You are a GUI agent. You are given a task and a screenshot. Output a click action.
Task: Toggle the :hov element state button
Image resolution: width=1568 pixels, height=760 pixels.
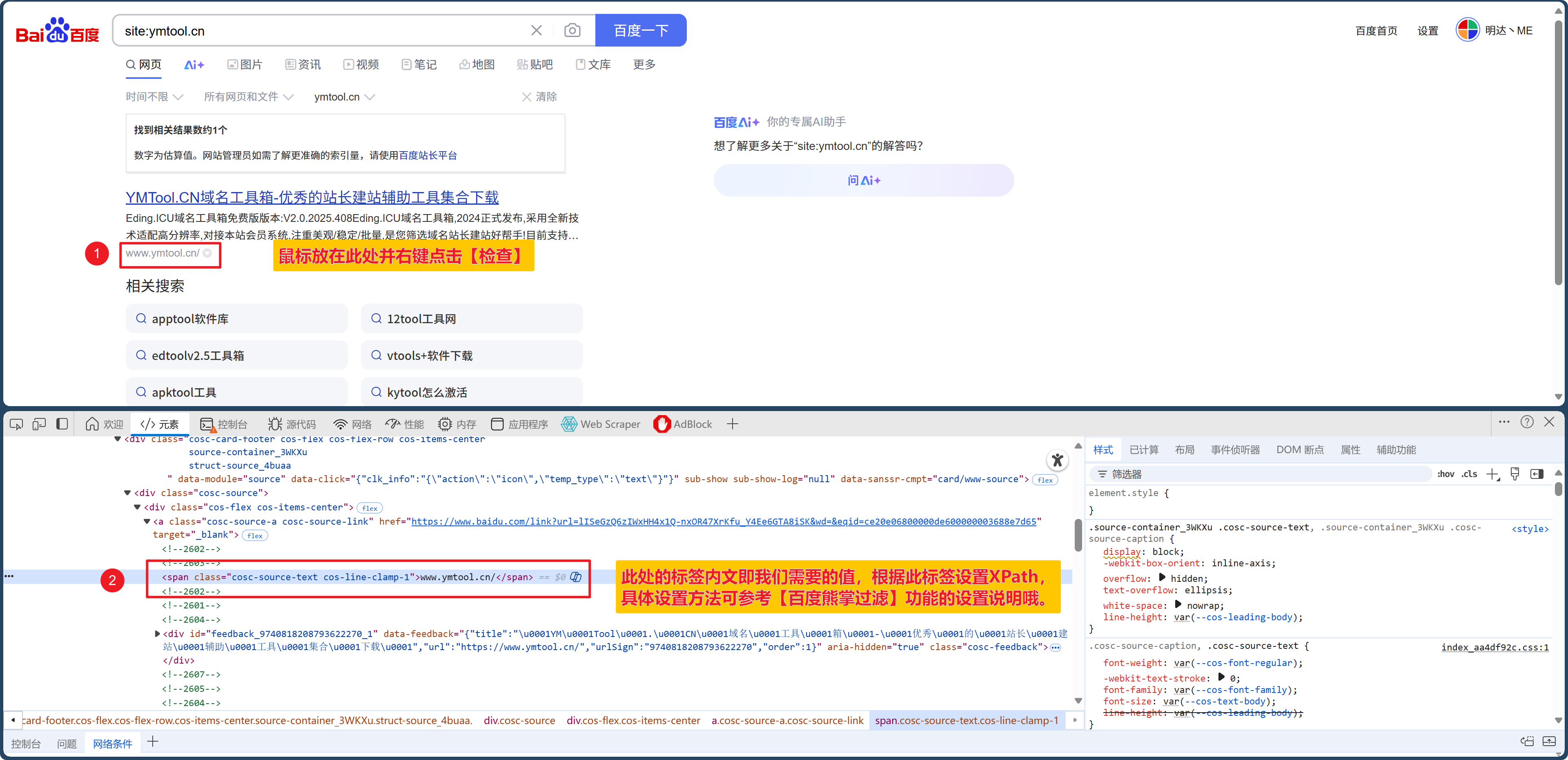click(x=1445, y=474)
